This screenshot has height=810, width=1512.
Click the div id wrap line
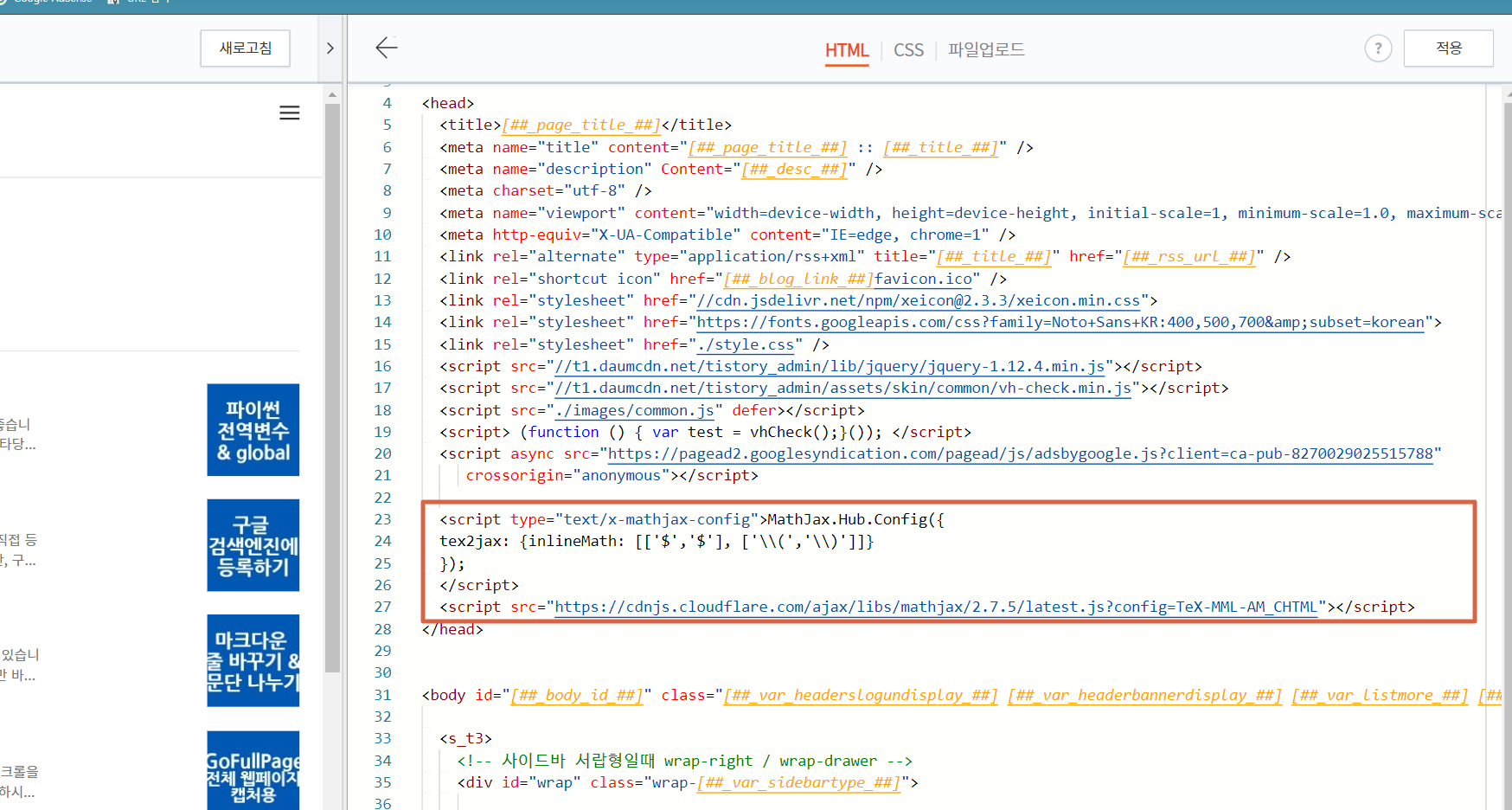688,782
